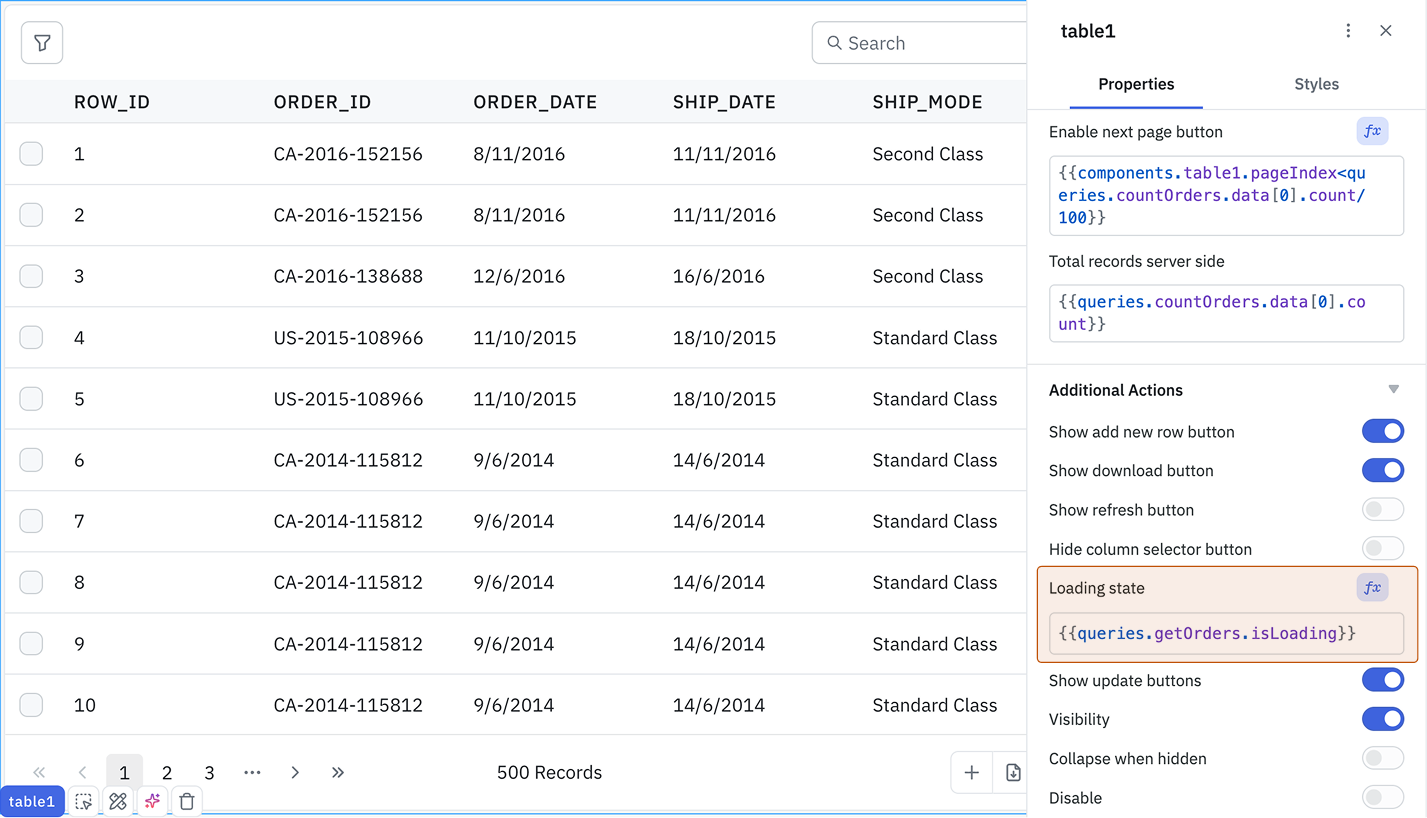Click the AI sparkle icon on table1 toolbar
Viewport: 1427px width, 818px height.
click(x=152, y=801)
